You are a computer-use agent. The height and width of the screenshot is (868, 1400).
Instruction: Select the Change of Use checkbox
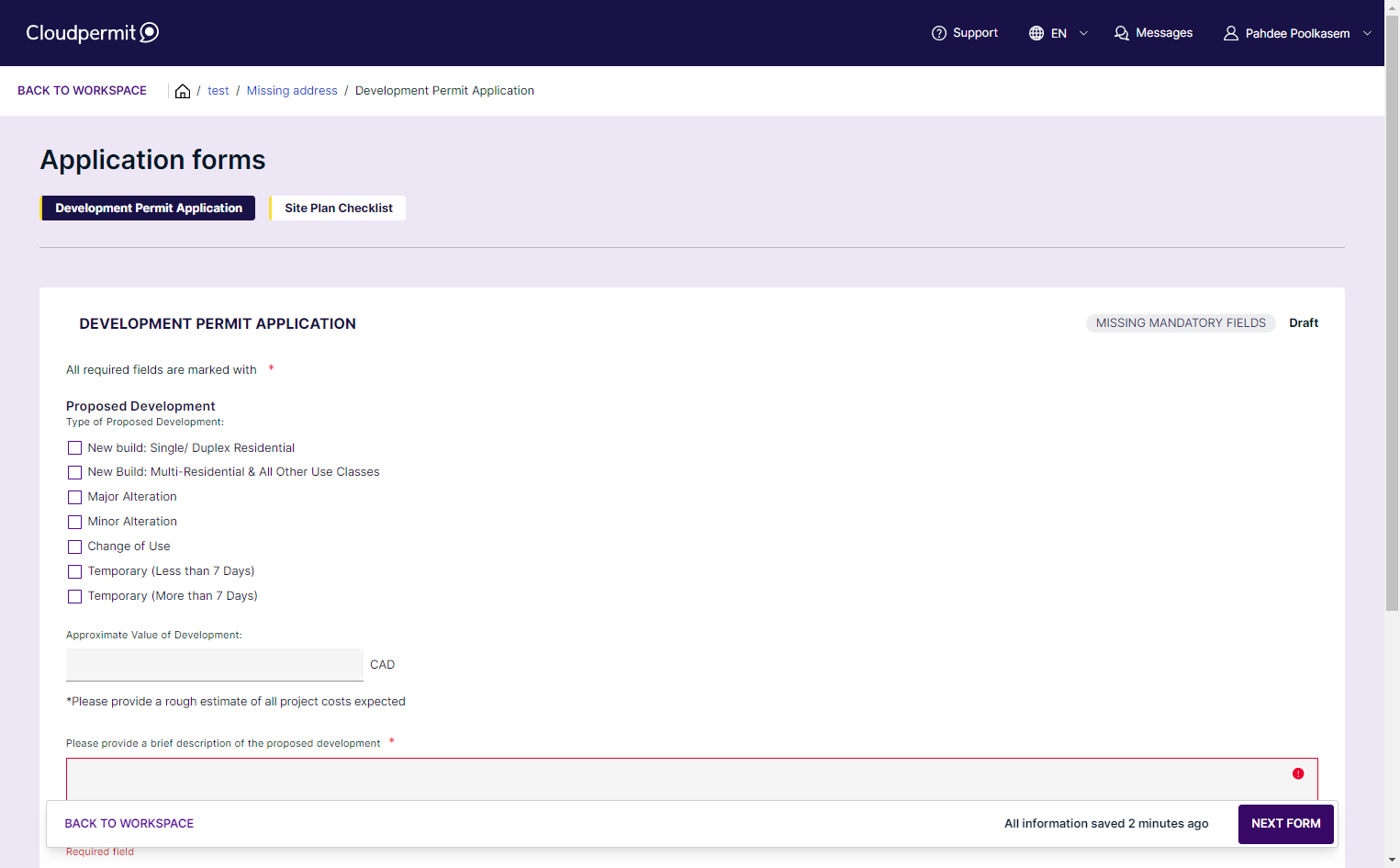point(75,547)
